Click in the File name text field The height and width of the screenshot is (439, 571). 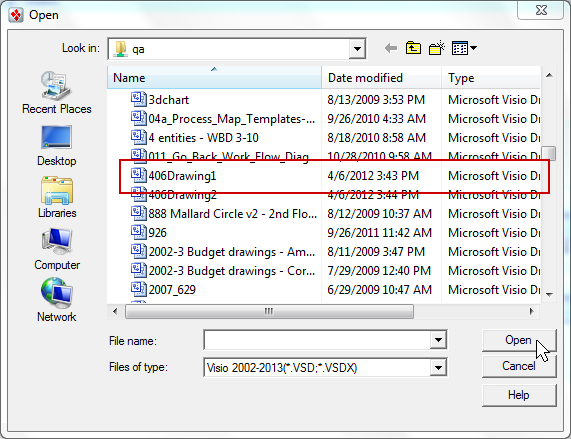tap(317, 340)
